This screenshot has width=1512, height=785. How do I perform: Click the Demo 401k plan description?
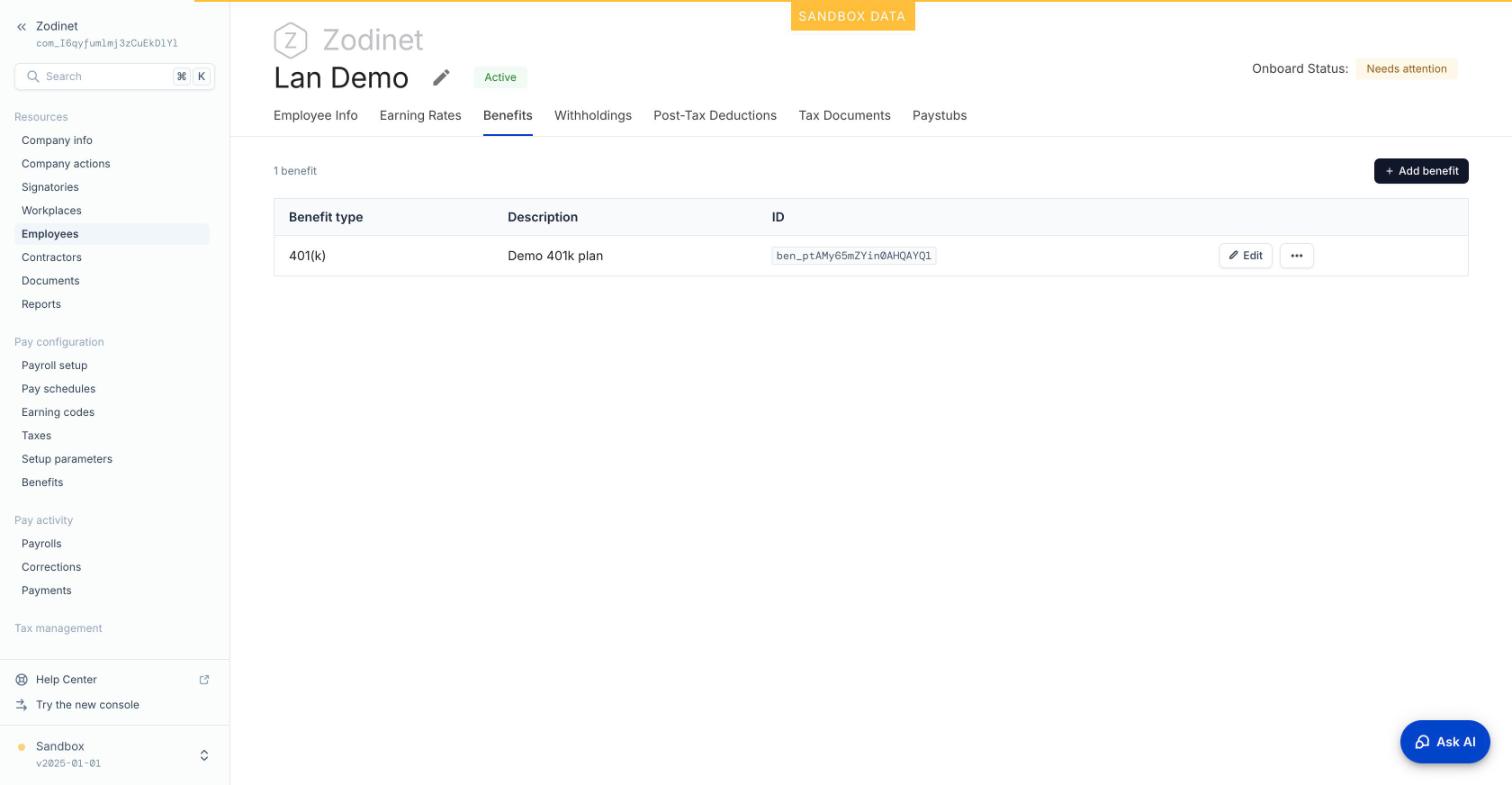coord(555,256)
